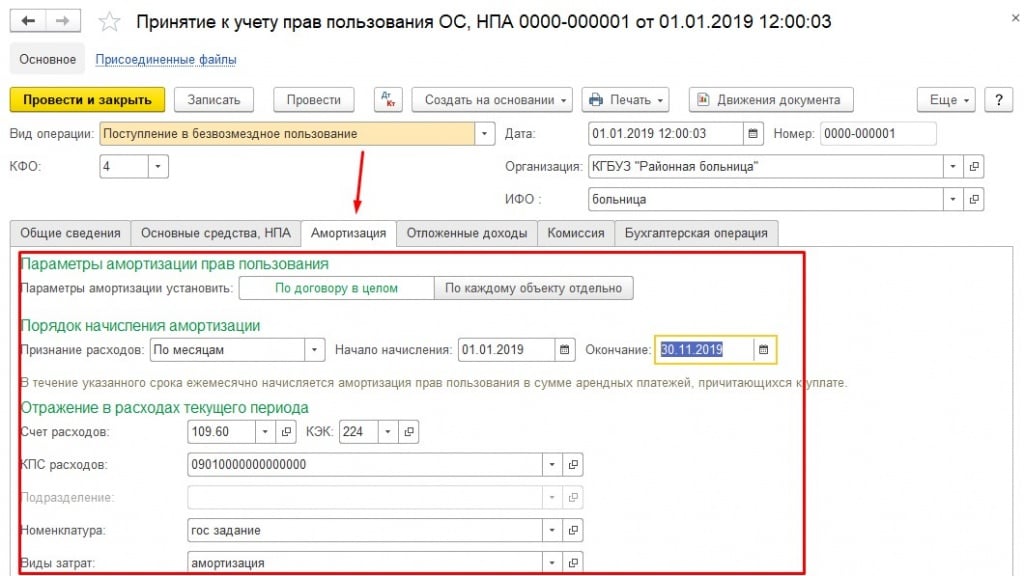Open calendar picker for Дата field
The height and width of the screenshot is (576, 1024).
click(x=753, y=134)
